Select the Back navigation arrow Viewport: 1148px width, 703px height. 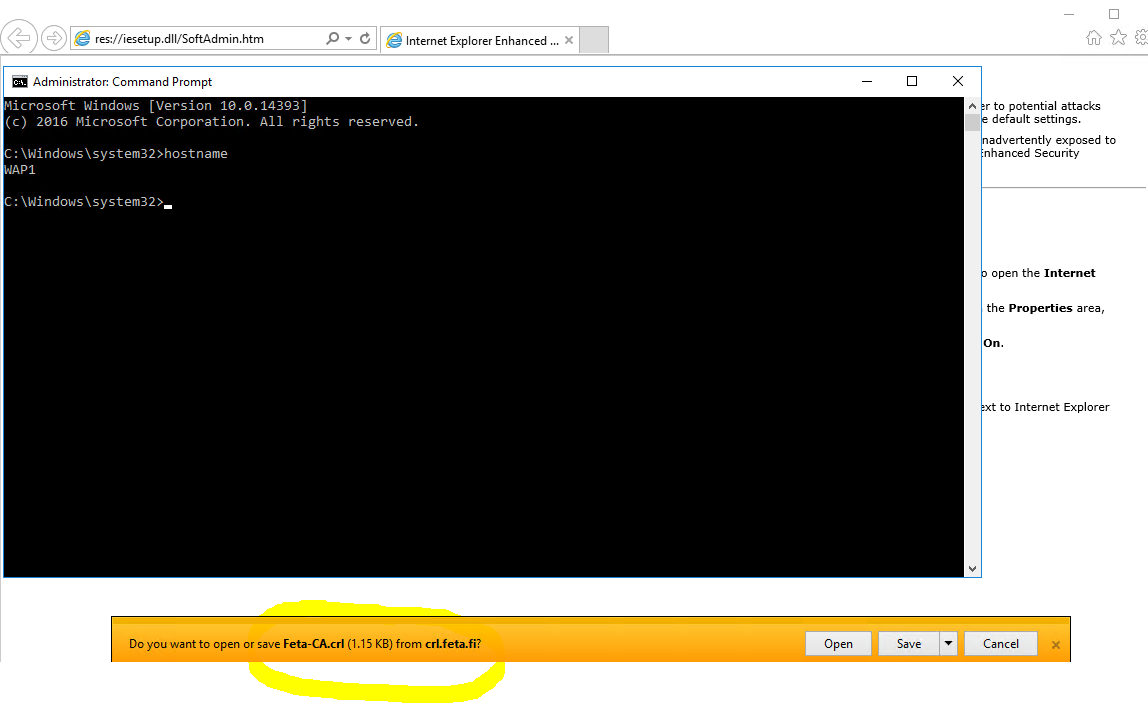(19, 37)
